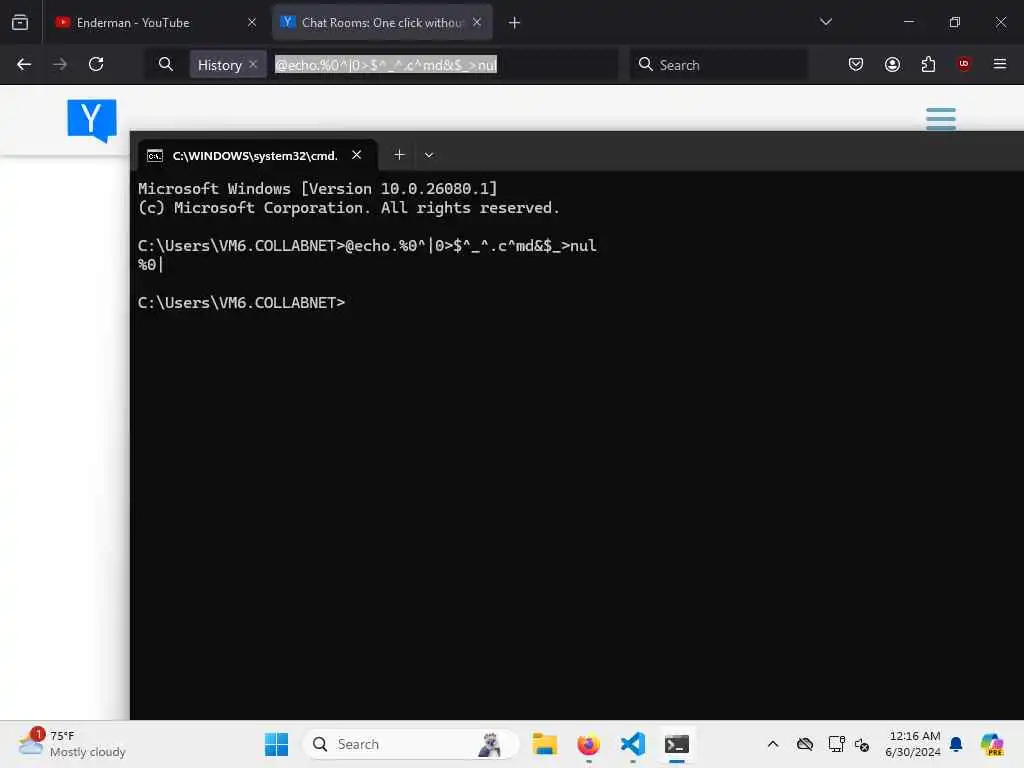Open the Copilot preview icon
Image resolution: width=1024 pixels, height=768 pixels.
click(992, 744)
